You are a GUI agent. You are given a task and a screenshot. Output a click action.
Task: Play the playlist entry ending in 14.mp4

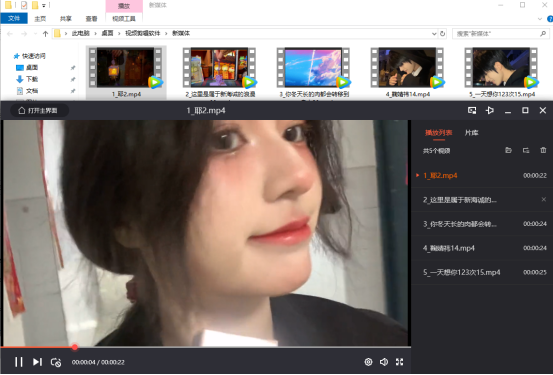point(482,248)
